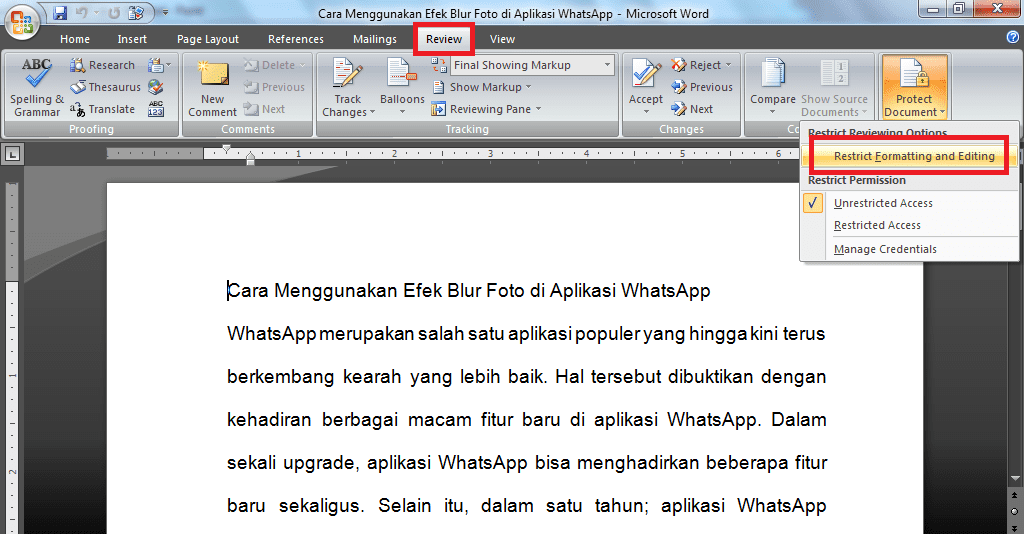Open Manage Credentials

(x=885, y=249)
